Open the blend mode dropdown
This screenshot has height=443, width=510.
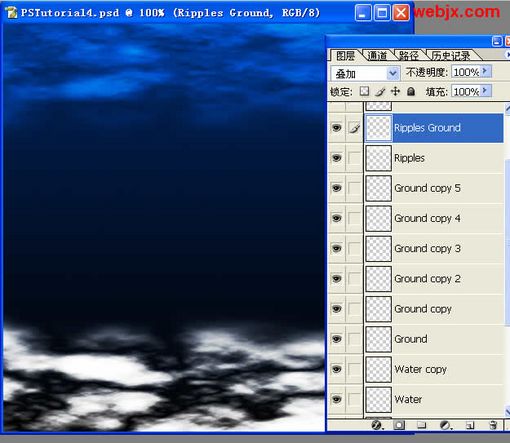[x=365, y=73]
